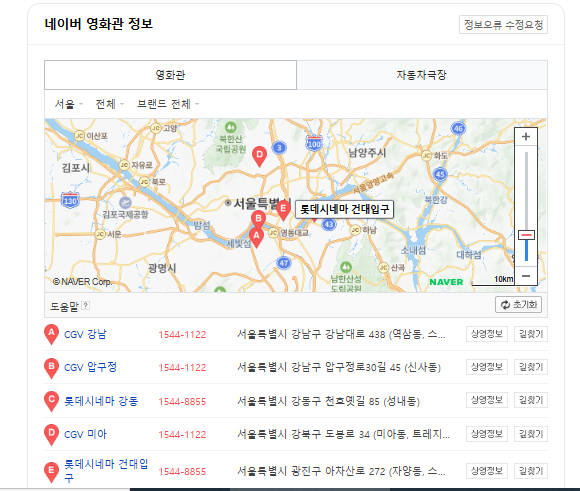Click highway 130 shield on map
The width and height of the screenshot is (580, 491).
coord(70,200)
